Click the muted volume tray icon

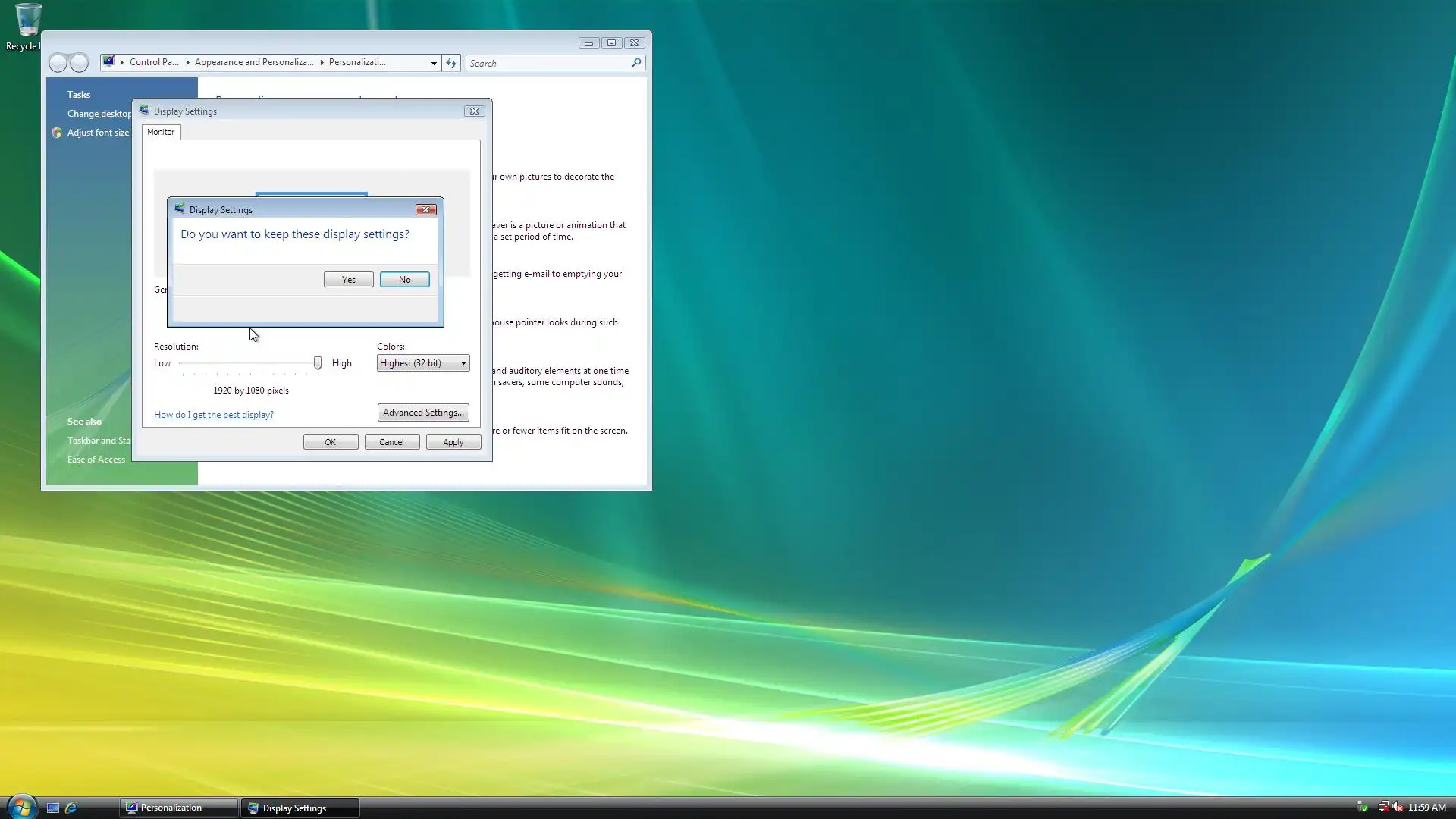click(x=1398, y=807)
